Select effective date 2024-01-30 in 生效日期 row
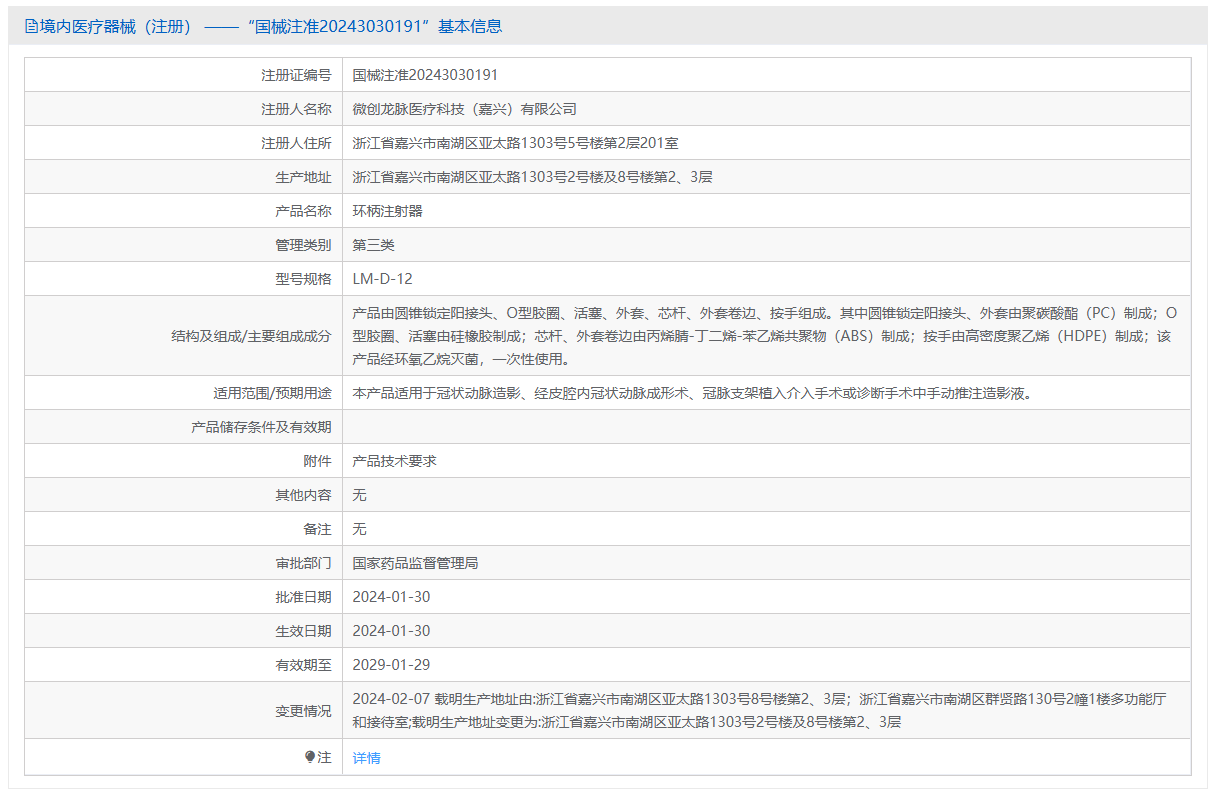 (391, 631)
